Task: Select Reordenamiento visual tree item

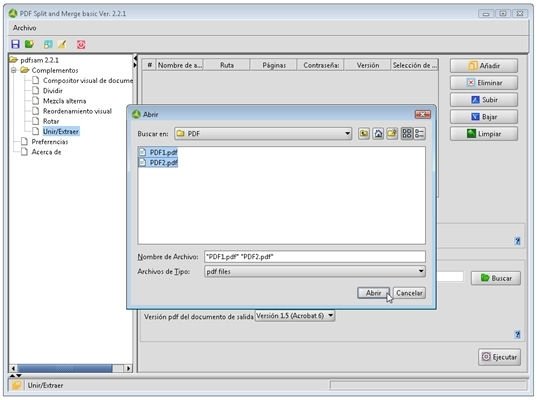Action: point(77,111)
